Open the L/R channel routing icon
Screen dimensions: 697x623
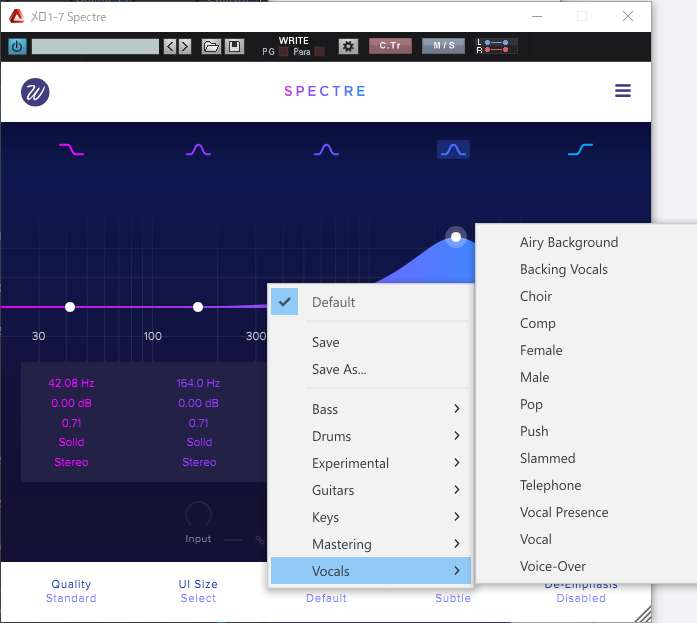tap(497, 46)
